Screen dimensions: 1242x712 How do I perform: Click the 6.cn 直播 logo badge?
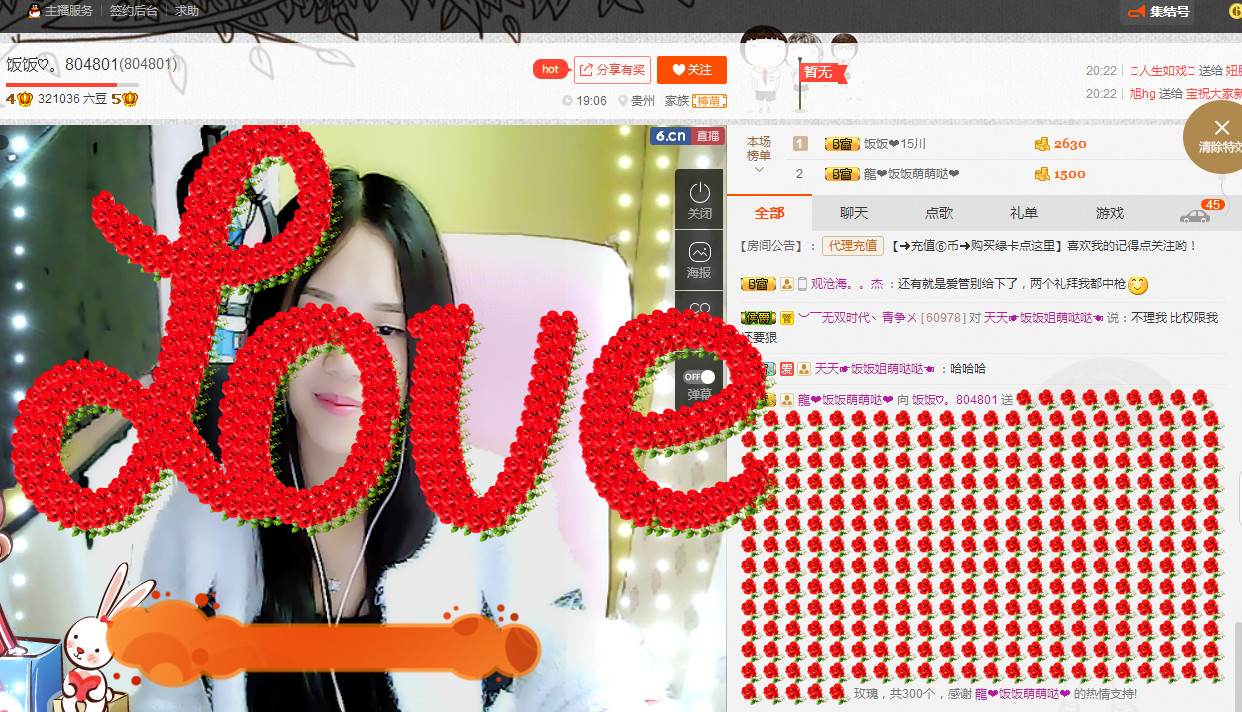click(x=686, y=135)
